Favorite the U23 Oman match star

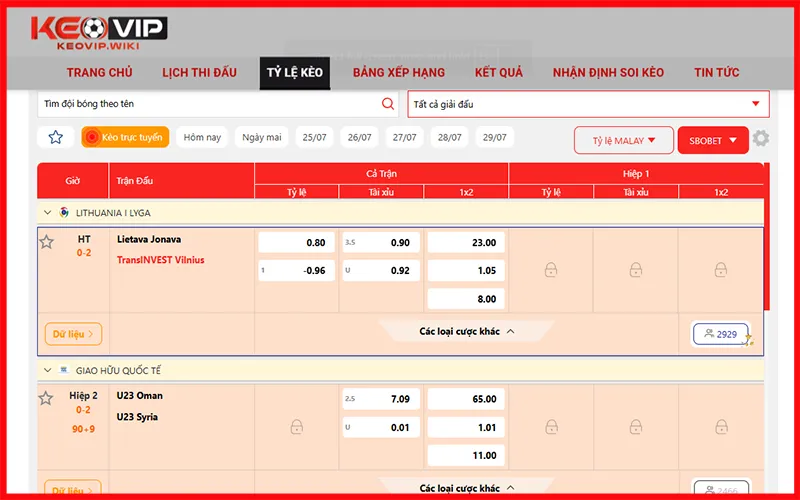46,398
